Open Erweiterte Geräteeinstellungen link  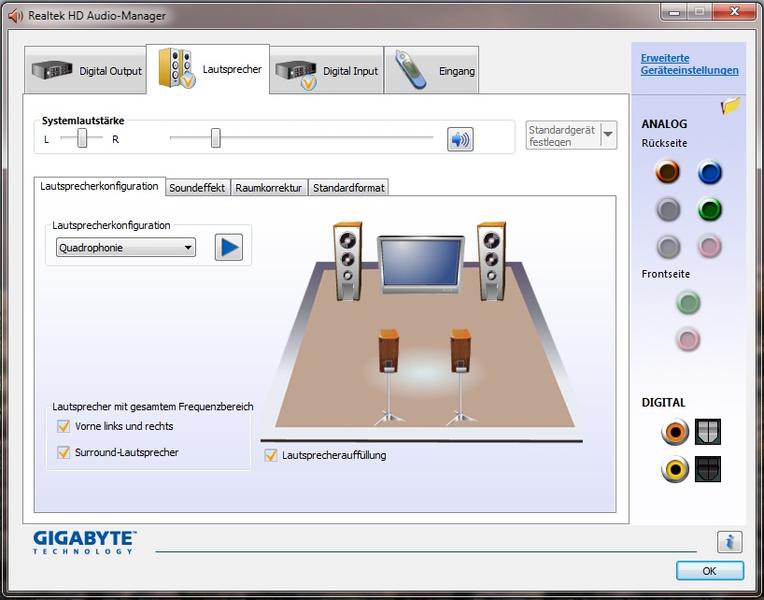(x=689, y=64)
